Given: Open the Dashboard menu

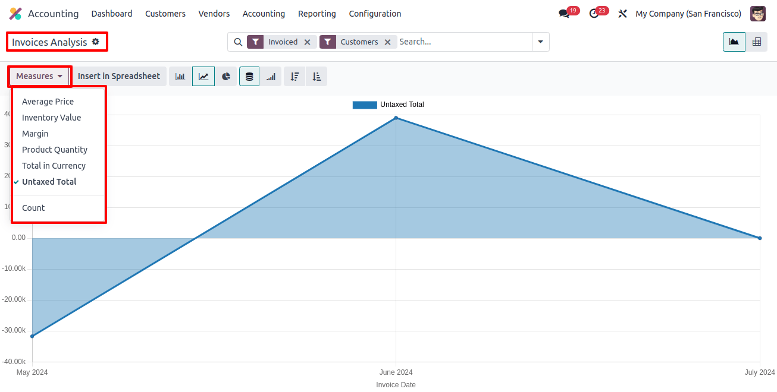Looking at the screenshot, I should (x=112, y=14).
